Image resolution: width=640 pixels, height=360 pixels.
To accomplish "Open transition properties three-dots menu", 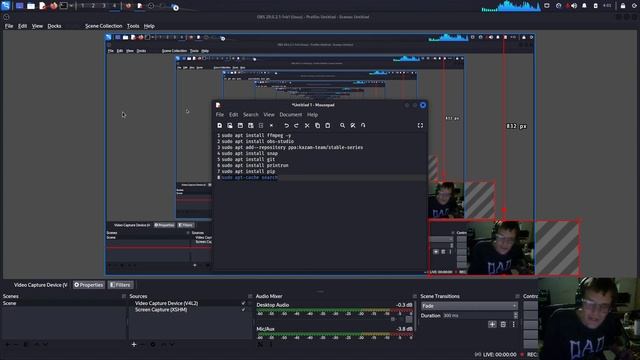I will [x=513, y=324].
